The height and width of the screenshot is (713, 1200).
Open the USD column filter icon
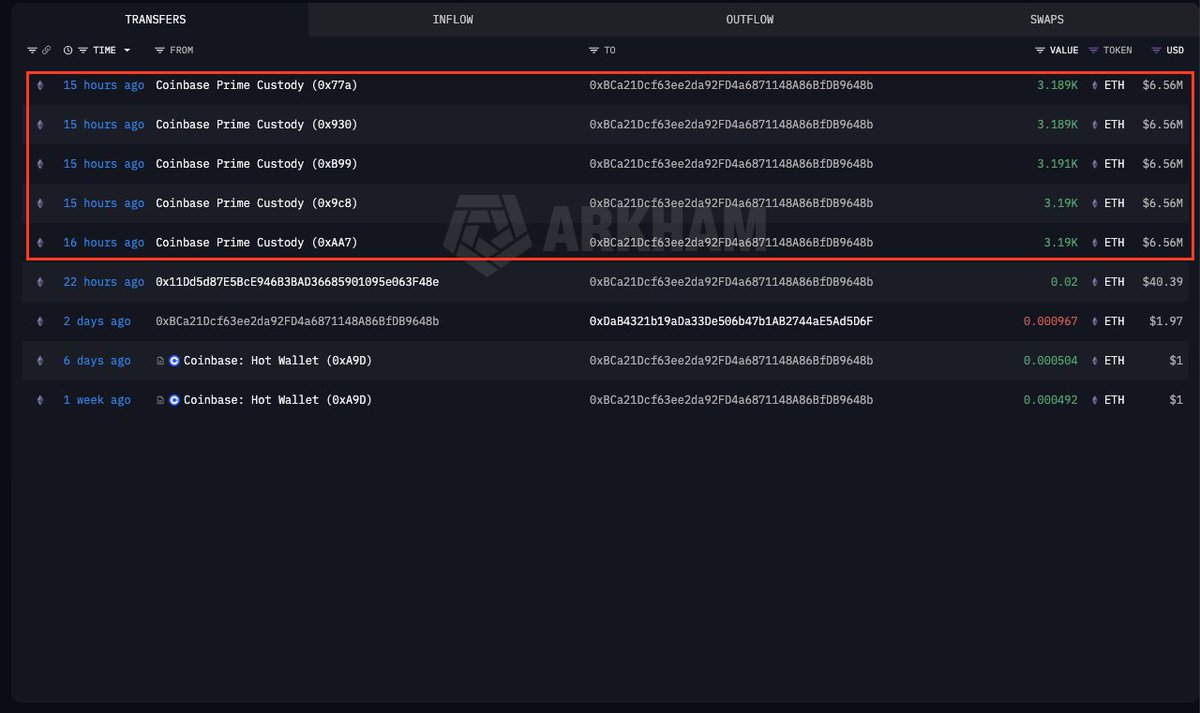pos(1156,50)
